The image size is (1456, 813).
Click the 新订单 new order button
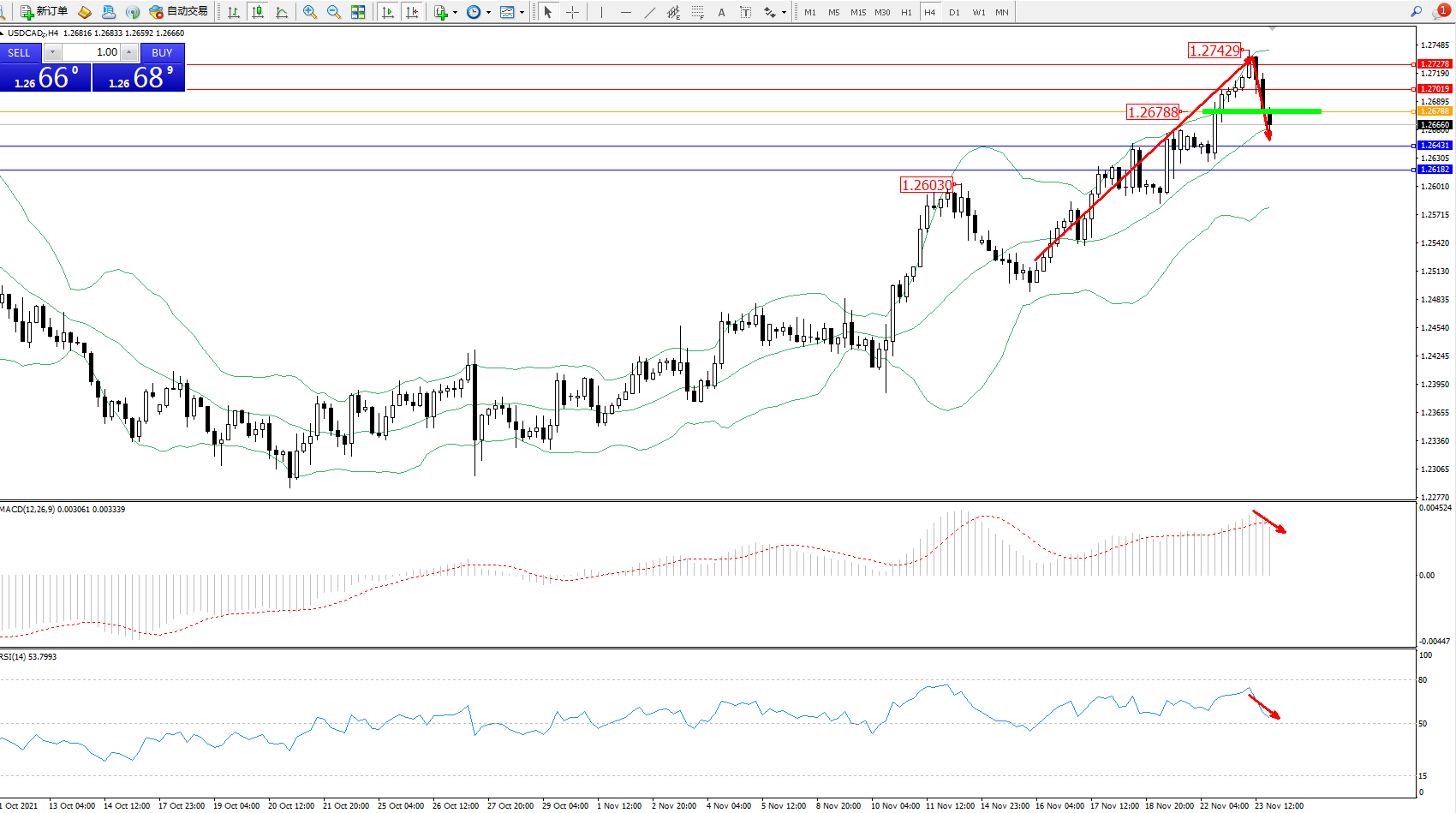coord(44,12)
